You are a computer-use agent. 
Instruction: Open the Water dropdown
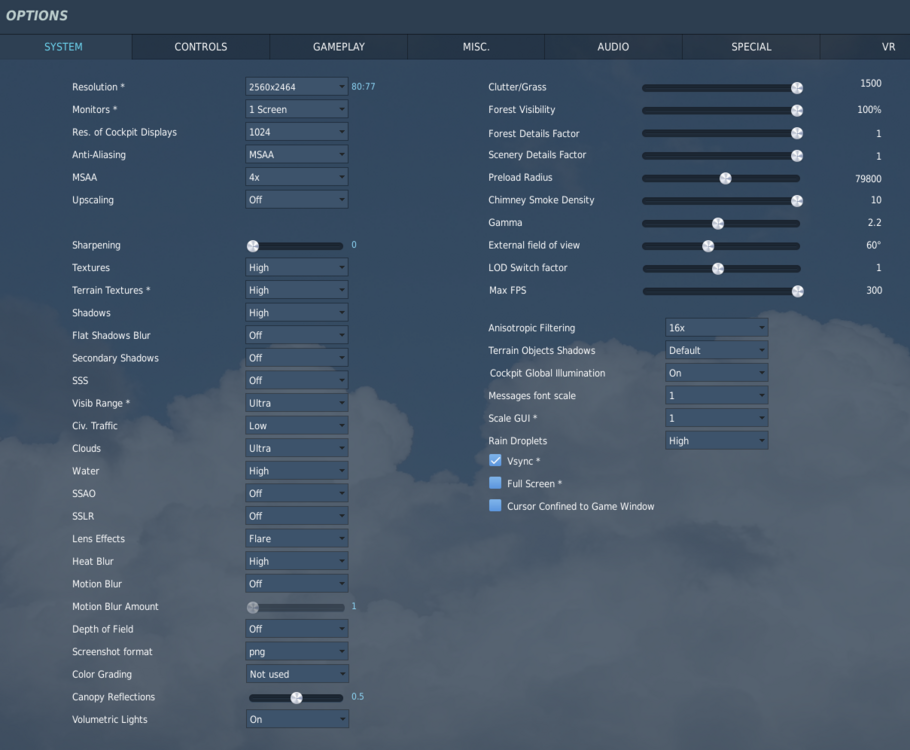coord(297,471)
